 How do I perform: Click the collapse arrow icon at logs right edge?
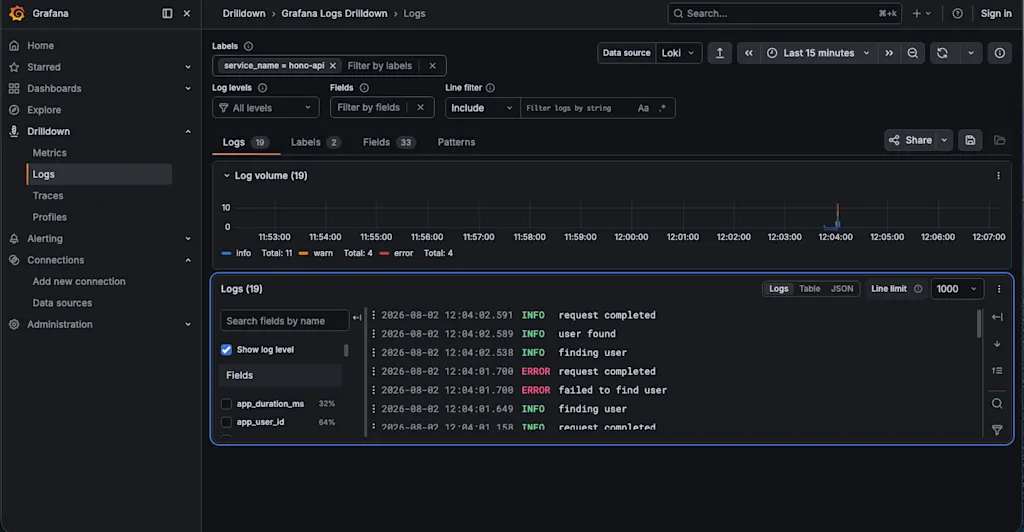[997, 317]
